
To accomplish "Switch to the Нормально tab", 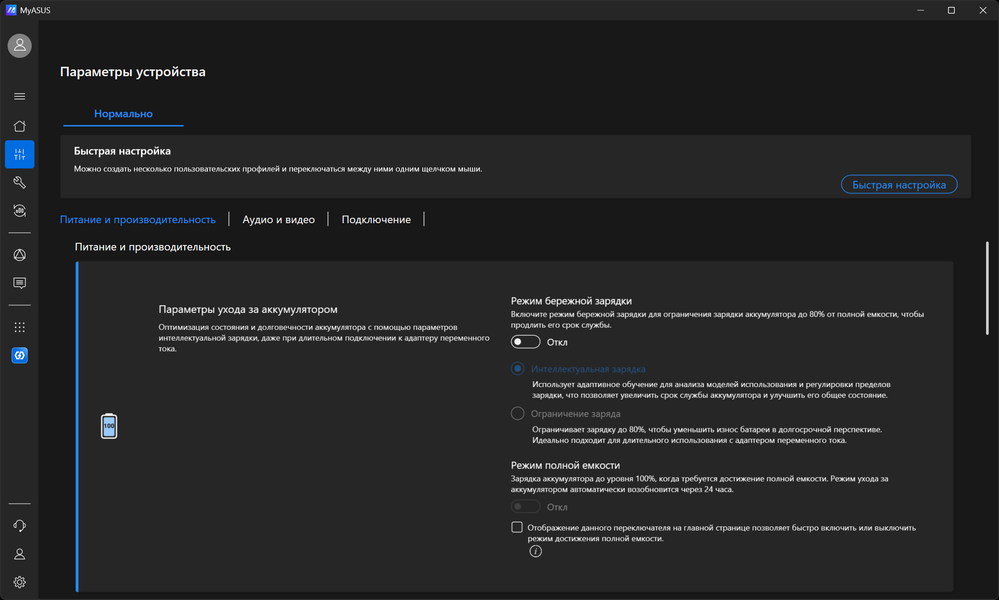I will coord(124,113).
